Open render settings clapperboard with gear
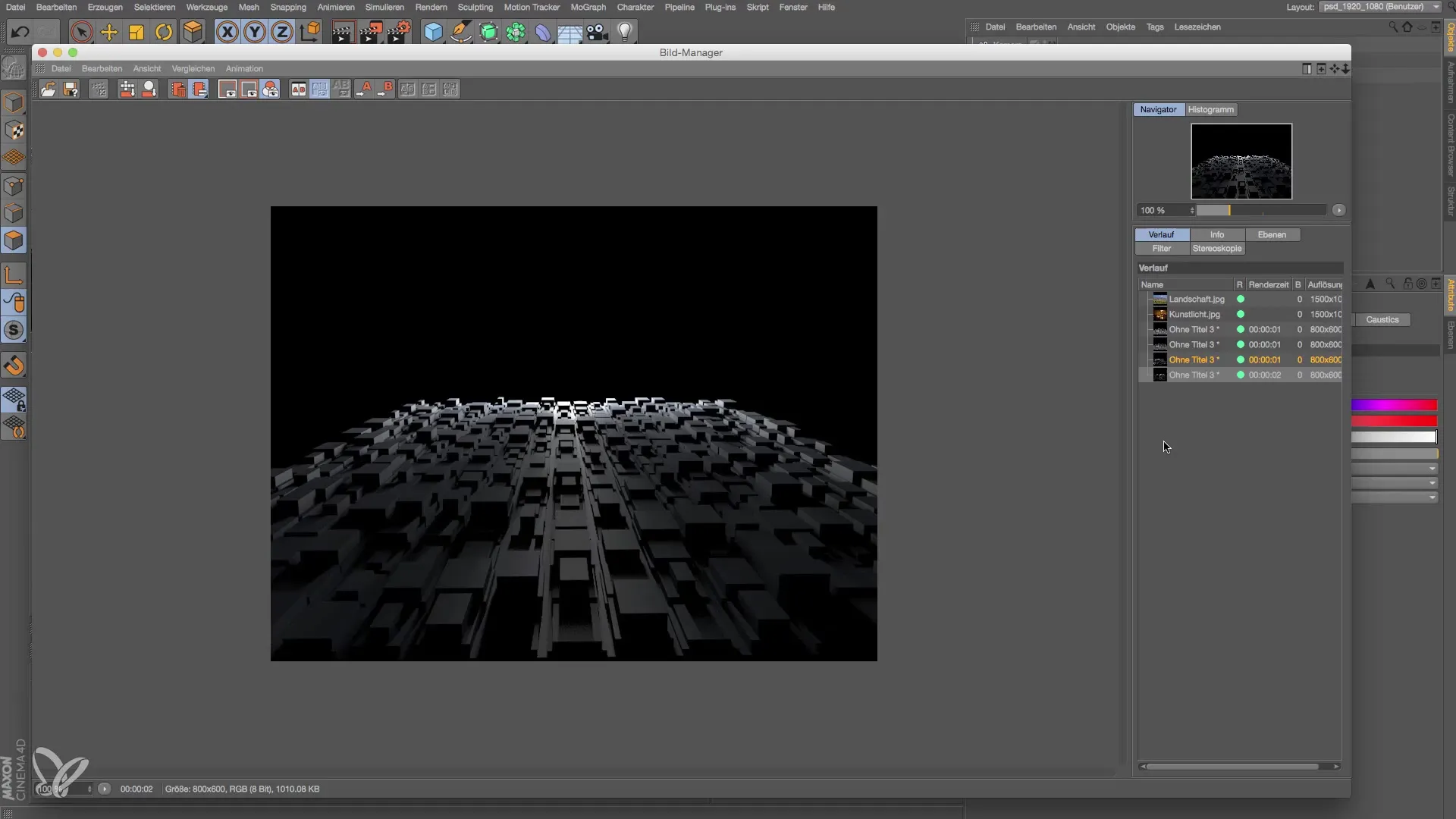Screen dimensions: 1456x819 click(x=399, y=32)
